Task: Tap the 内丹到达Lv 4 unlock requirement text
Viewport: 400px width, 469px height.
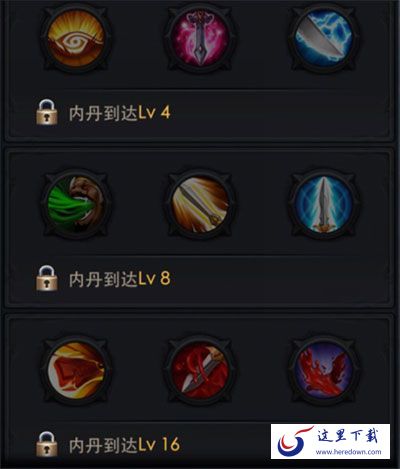Action: pyautogui.click(x=119, y=113)
